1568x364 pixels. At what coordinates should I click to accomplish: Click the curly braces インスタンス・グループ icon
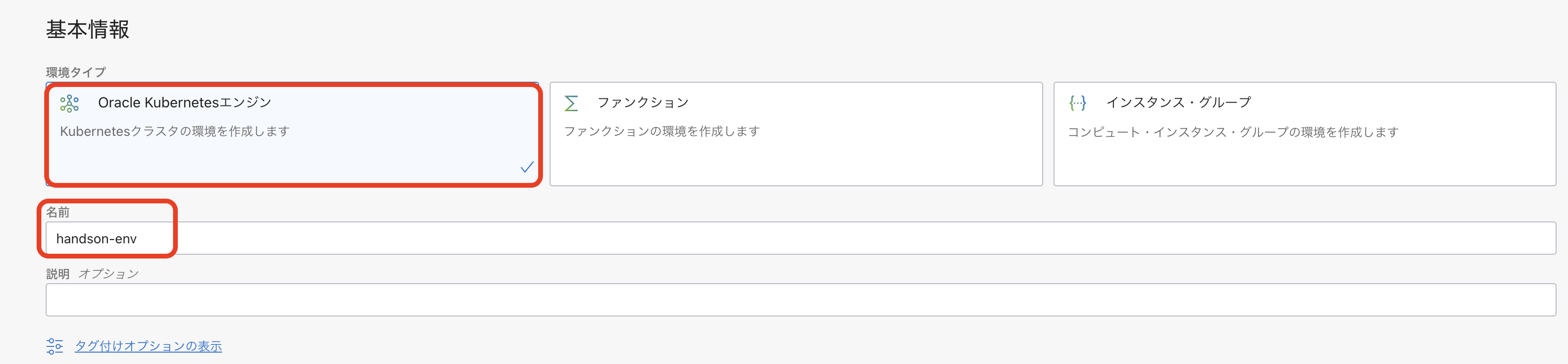[x=1077, y=103]
